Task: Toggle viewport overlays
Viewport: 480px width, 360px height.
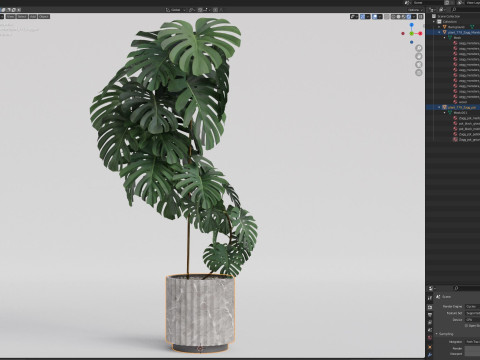Action: click(x=375, y=17)
